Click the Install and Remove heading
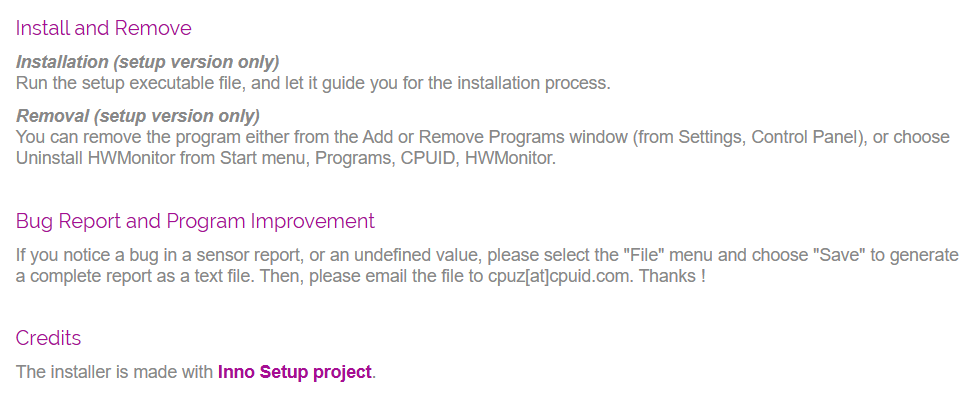972x405 pixels. (104, 28)
